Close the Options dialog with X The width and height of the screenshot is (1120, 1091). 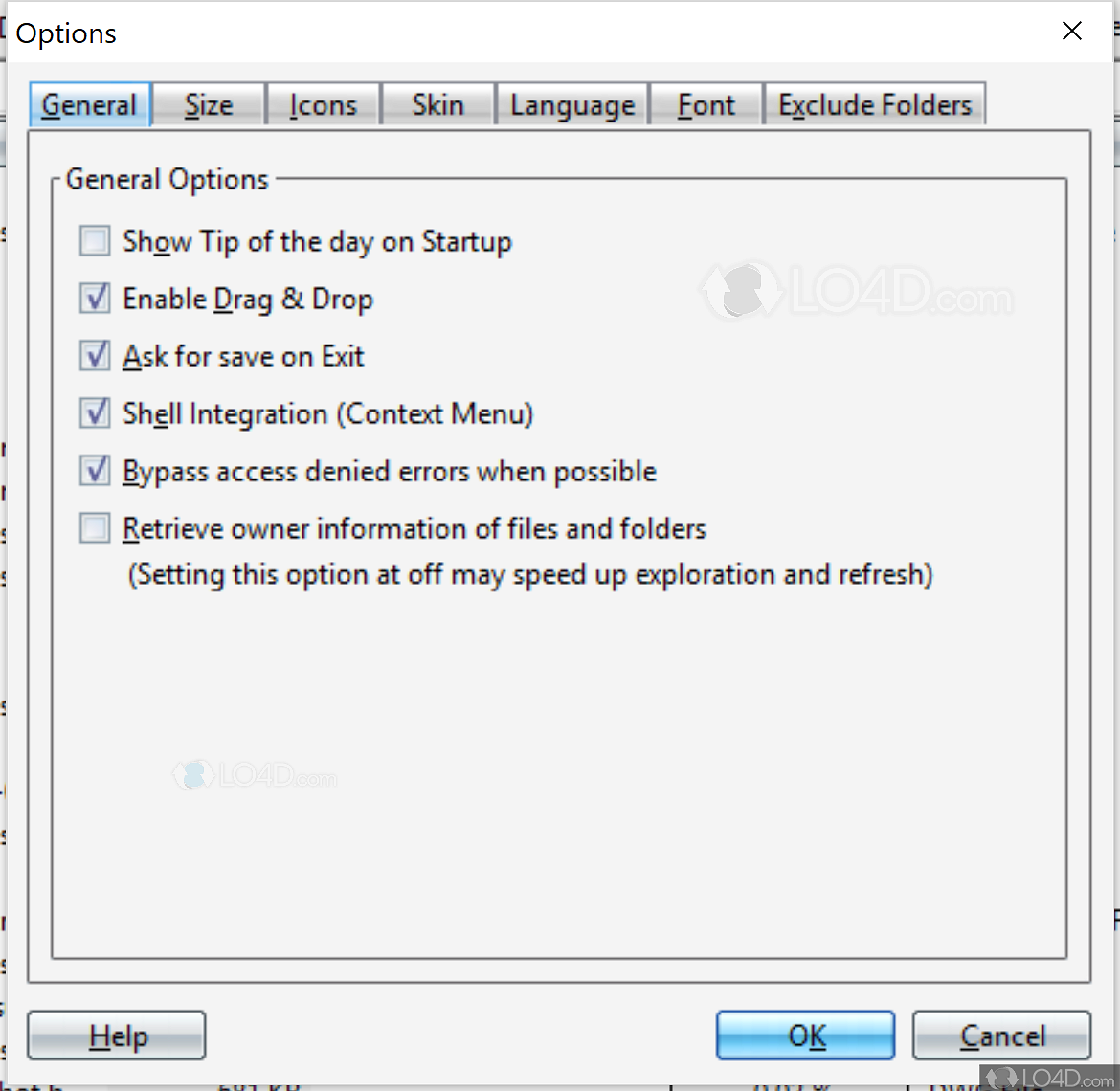(1071, 31)
